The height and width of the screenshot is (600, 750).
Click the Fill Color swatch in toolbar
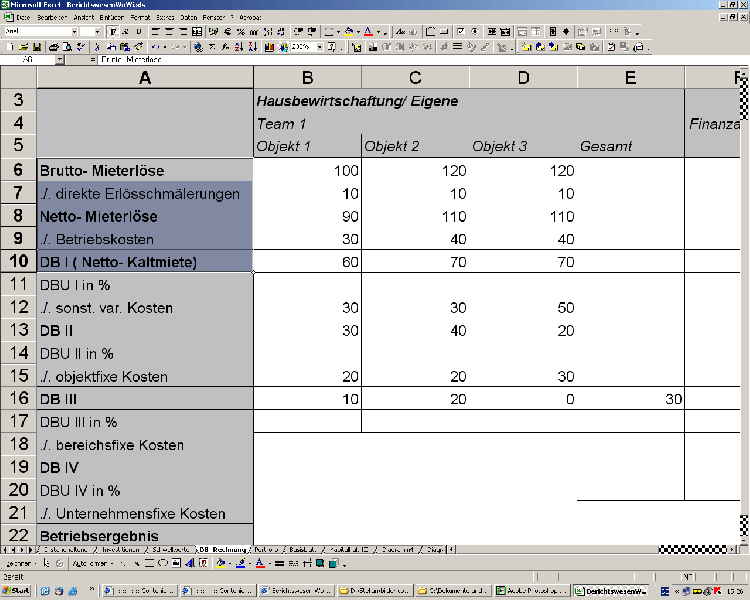pyautogui.click(x=349, y=32)
